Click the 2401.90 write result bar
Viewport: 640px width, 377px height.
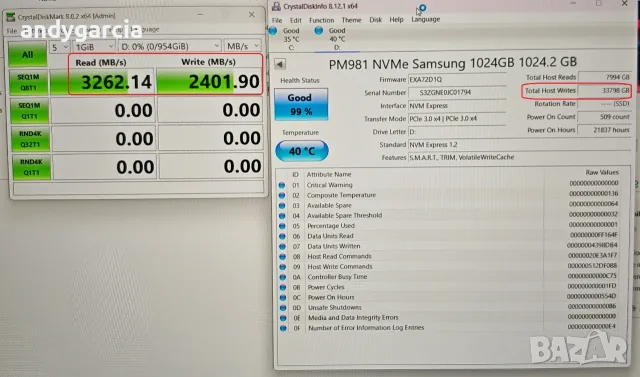(x=209, y=81)
